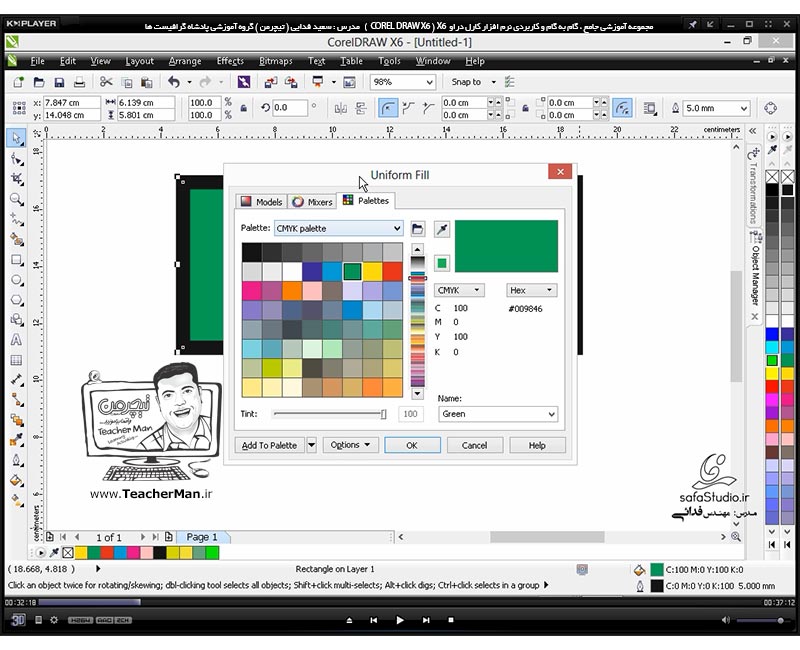Click the x position field 7.847 cm
Screen dimensions: 800x650
[x=71, y=103]
